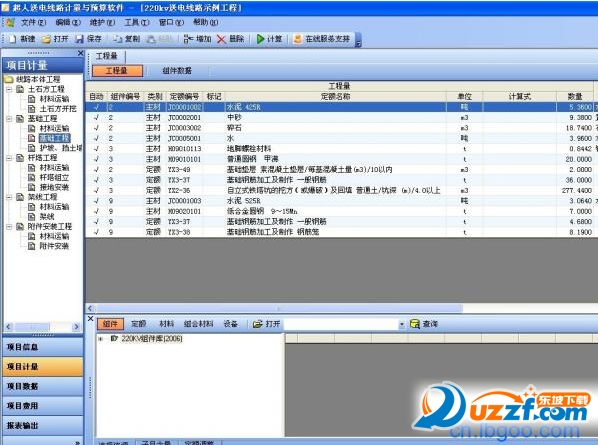Toggle the 自动 checkmark on the 水泥 425R row
The image size is (598, 445).
coord(96,107)
